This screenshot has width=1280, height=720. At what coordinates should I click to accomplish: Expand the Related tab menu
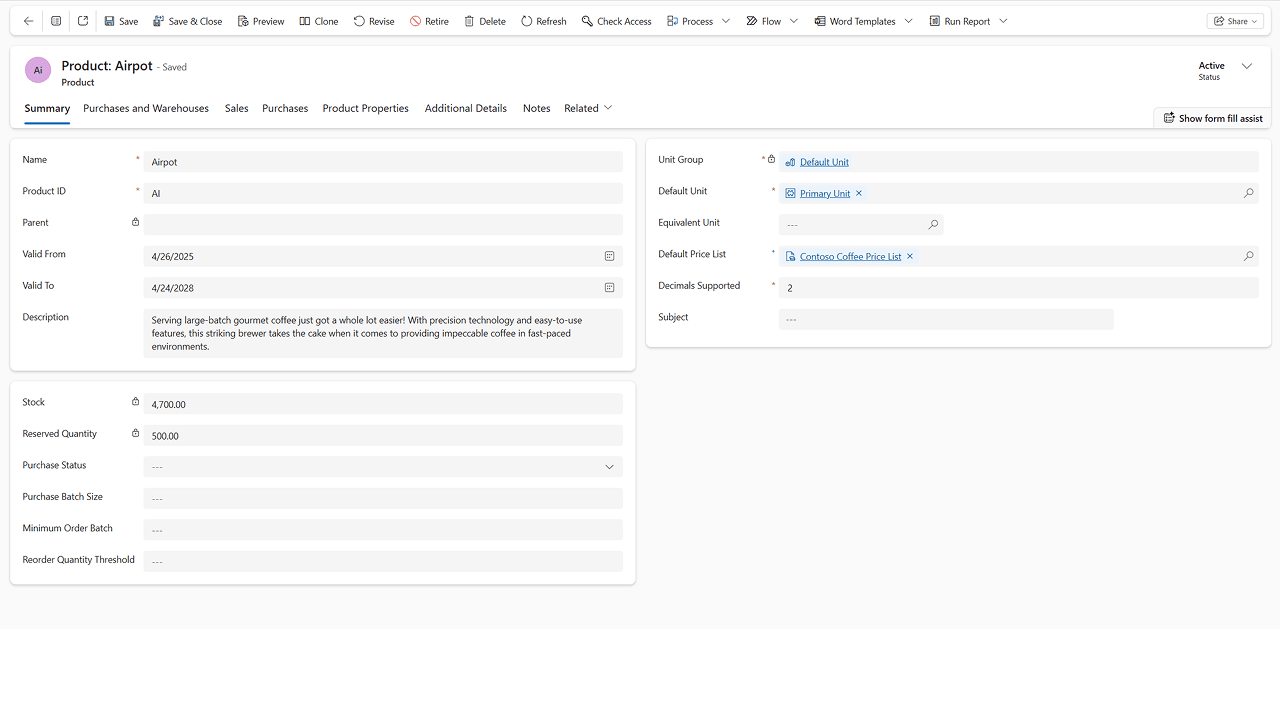[x=608, y=108]
